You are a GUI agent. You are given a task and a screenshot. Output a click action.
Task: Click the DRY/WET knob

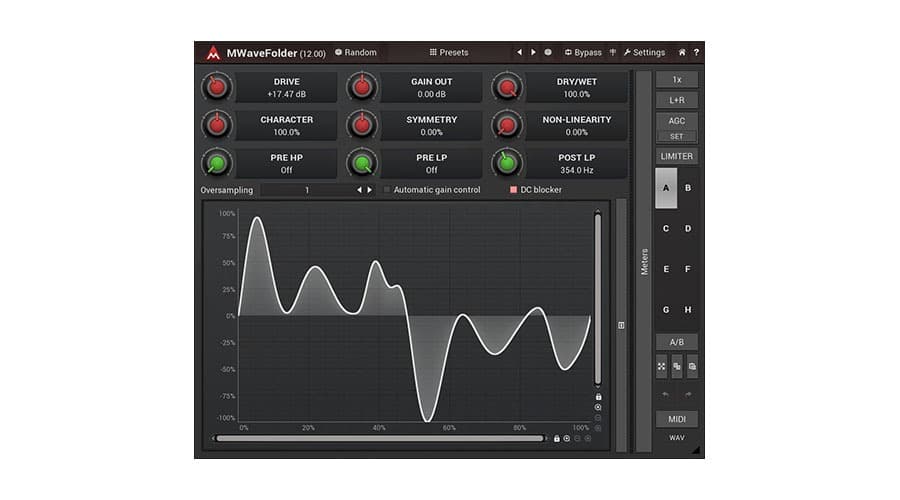(507, 87)
